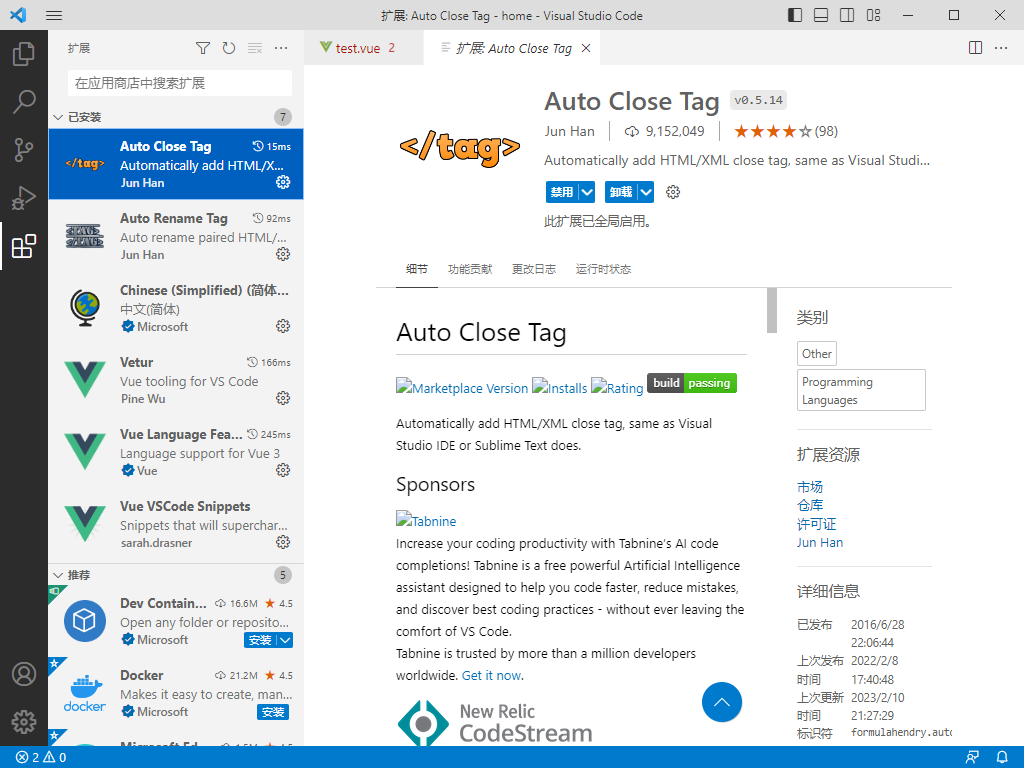The height and width of the screenshot is (768, 1024).
Task: Toggle the primary side bar layout button
Action: (795, 16)
